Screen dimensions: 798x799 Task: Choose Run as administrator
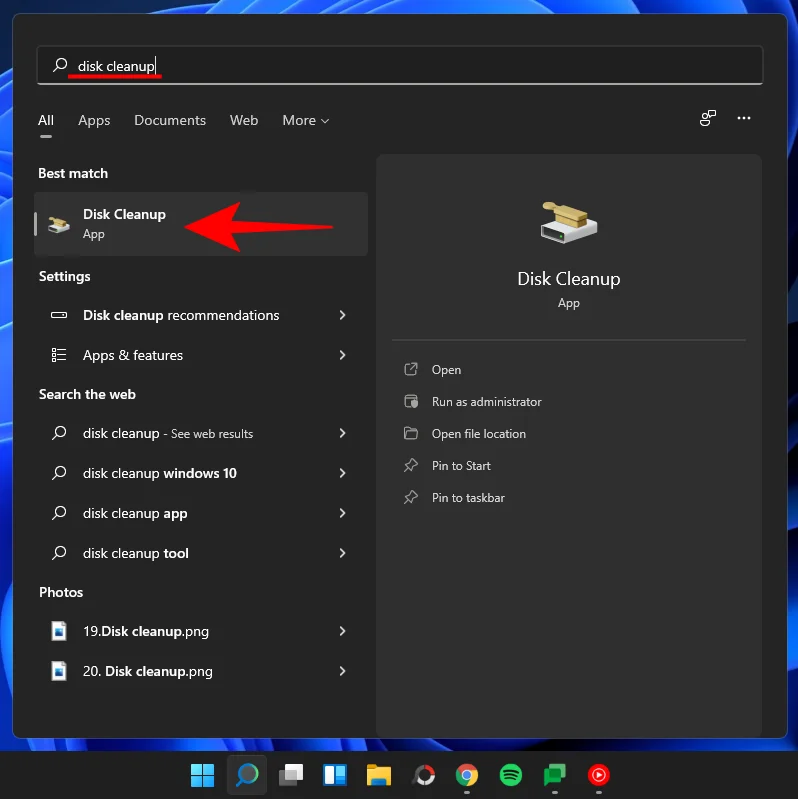pyautogui.click(x=487, y=402)
